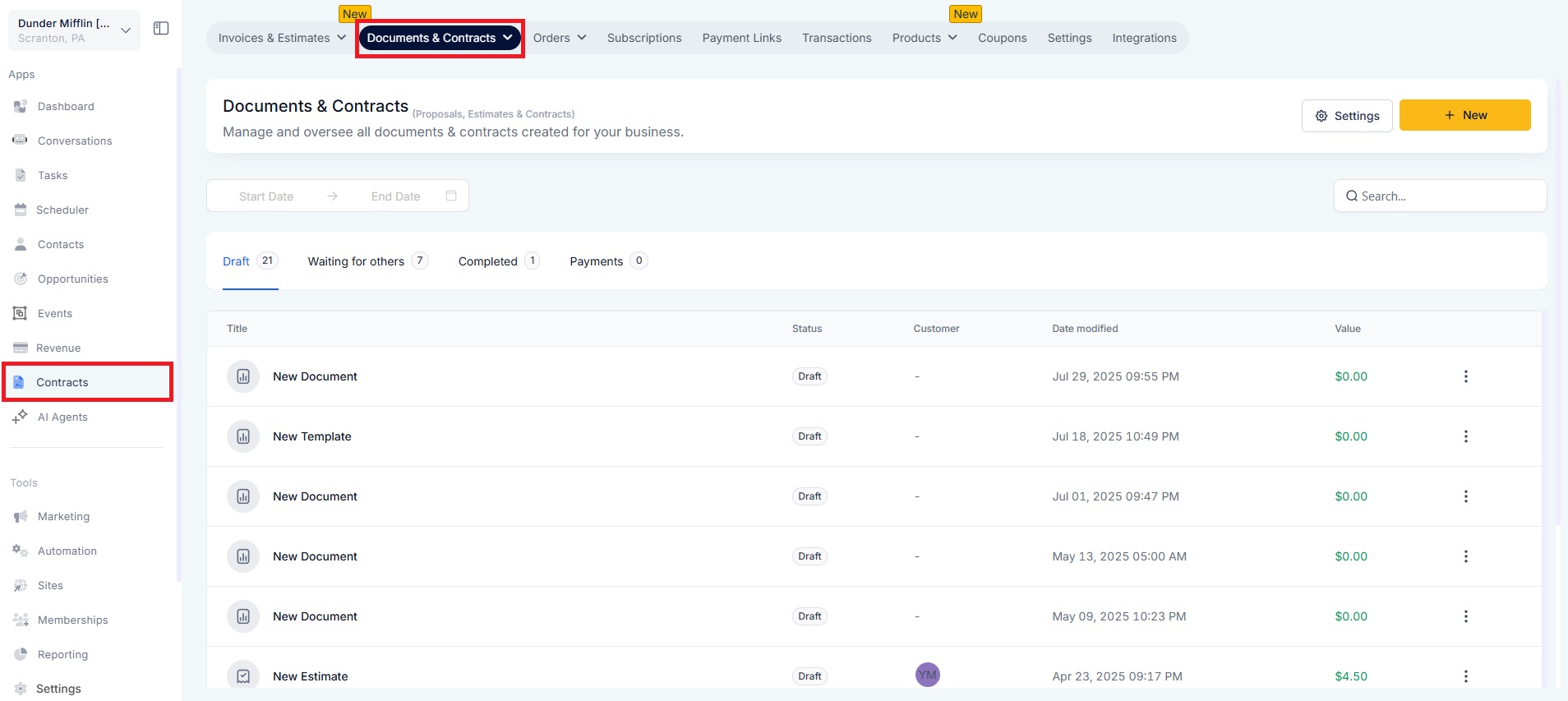This screenshot has width=1568, height=701.
Task: Open actions menu for May 13 New Document
Action: [1465, 556]
